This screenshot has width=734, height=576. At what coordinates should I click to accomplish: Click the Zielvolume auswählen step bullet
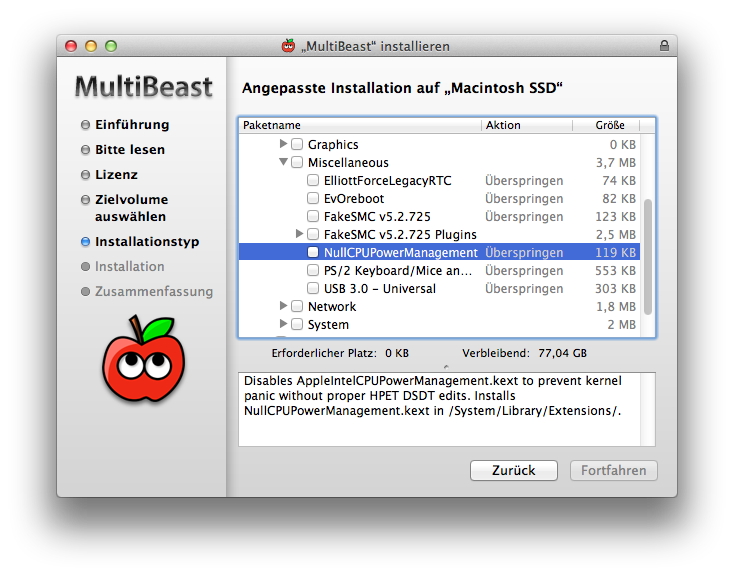[x=85, y=200]
